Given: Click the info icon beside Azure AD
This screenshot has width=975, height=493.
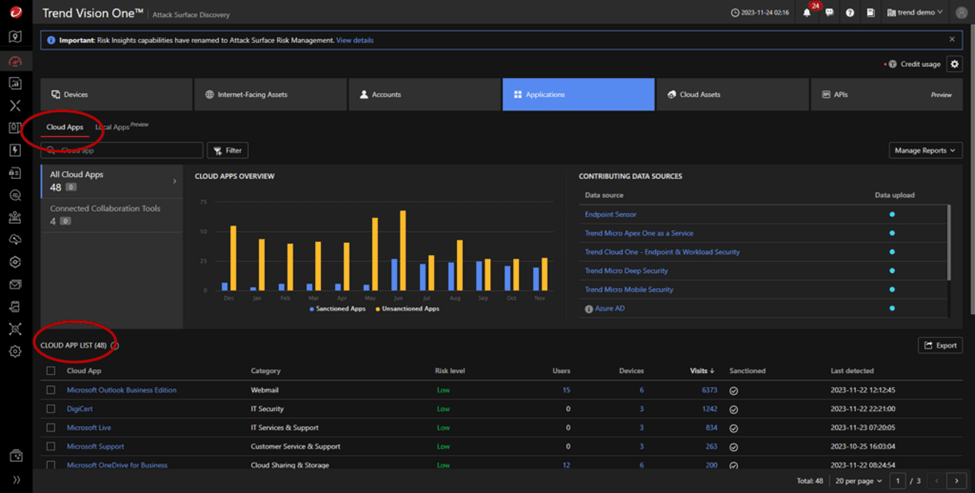Looking at the screenshot, I should click(x=589, y=309).
